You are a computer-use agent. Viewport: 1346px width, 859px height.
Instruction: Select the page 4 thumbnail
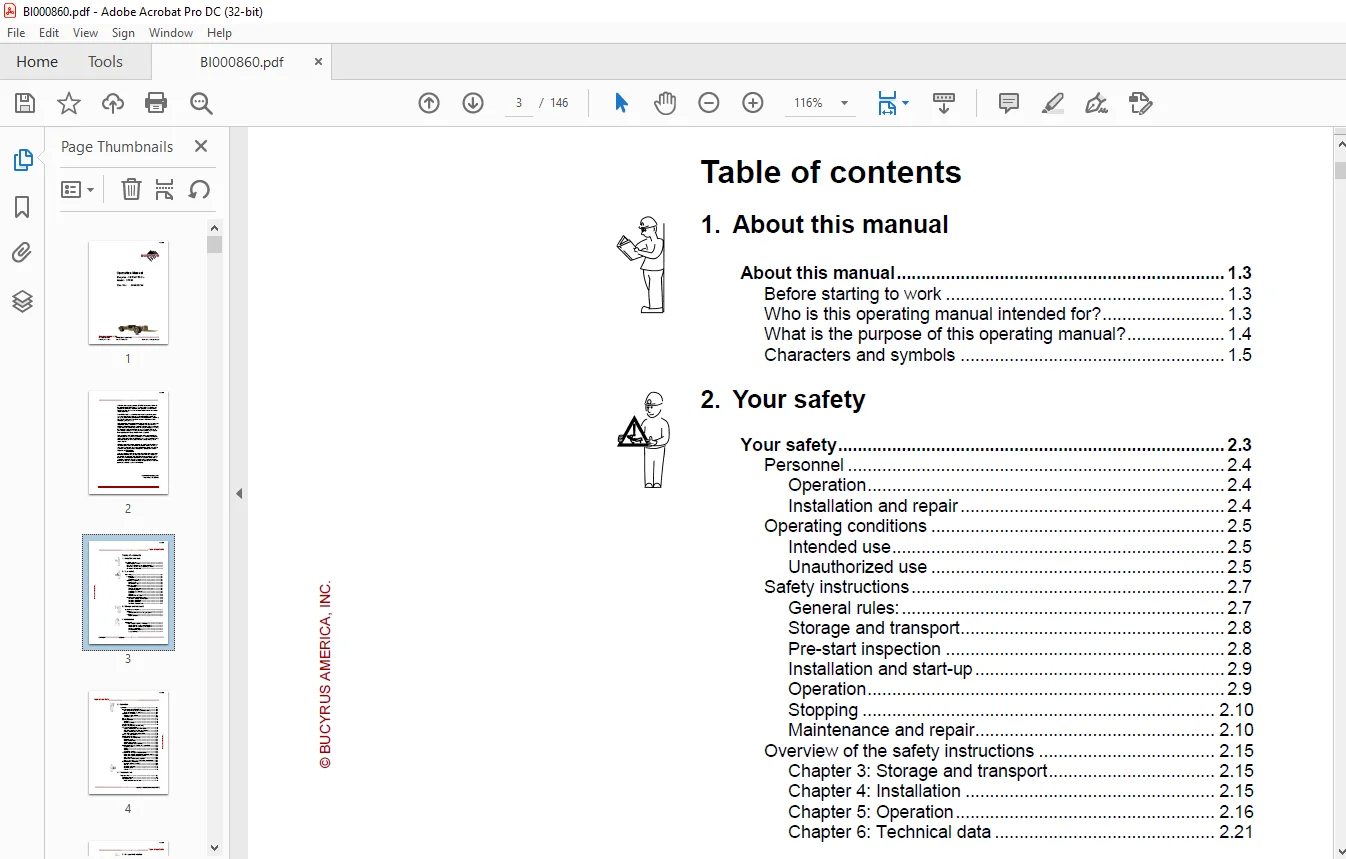[x=128, y=743]
